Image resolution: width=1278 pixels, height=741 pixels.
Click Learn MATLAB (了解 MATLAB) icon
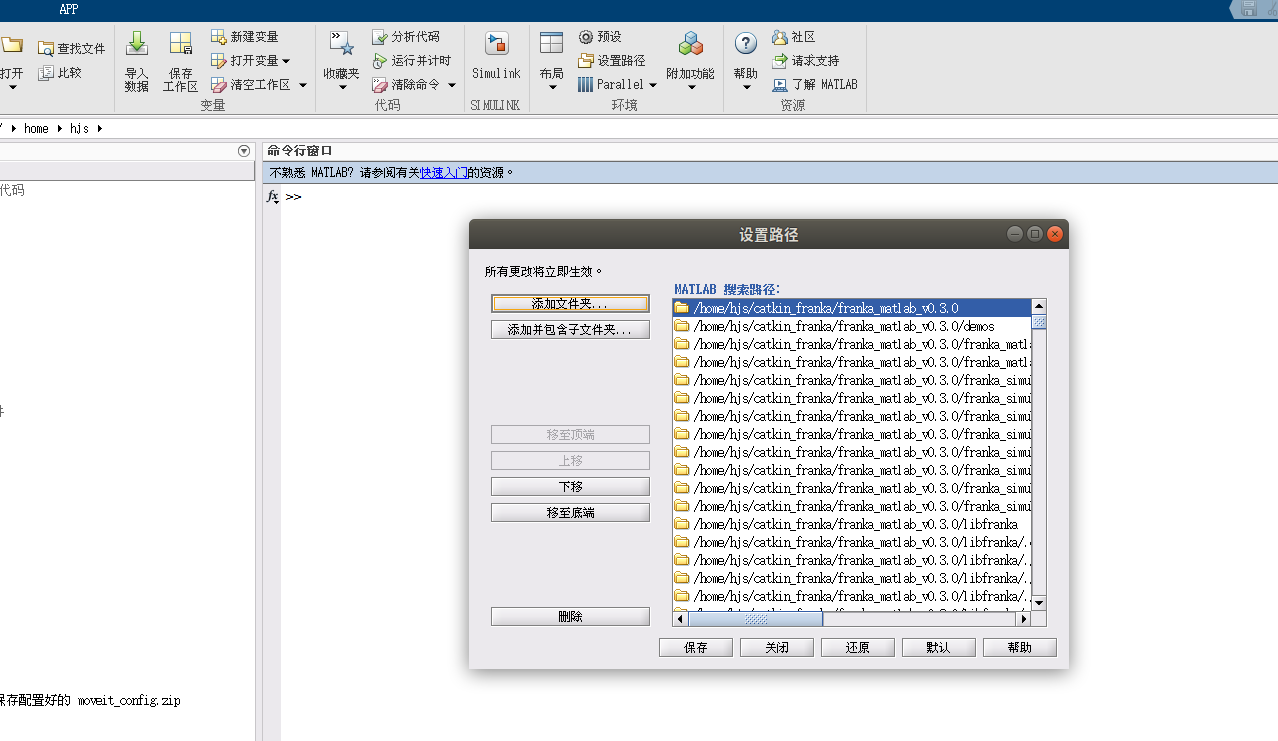tap(780, 85)
